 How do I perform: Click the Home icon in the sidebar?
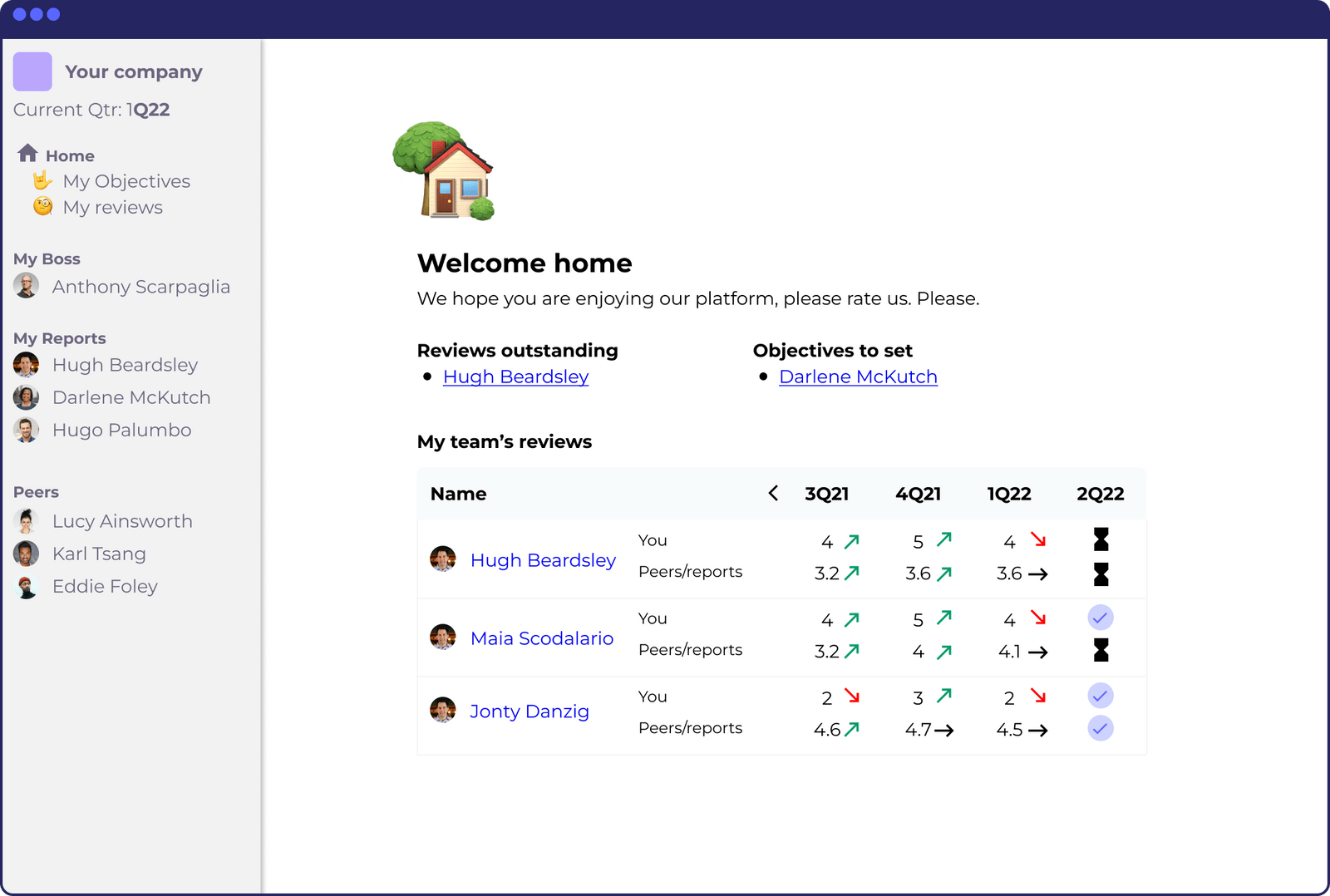[x=27, y=154]
